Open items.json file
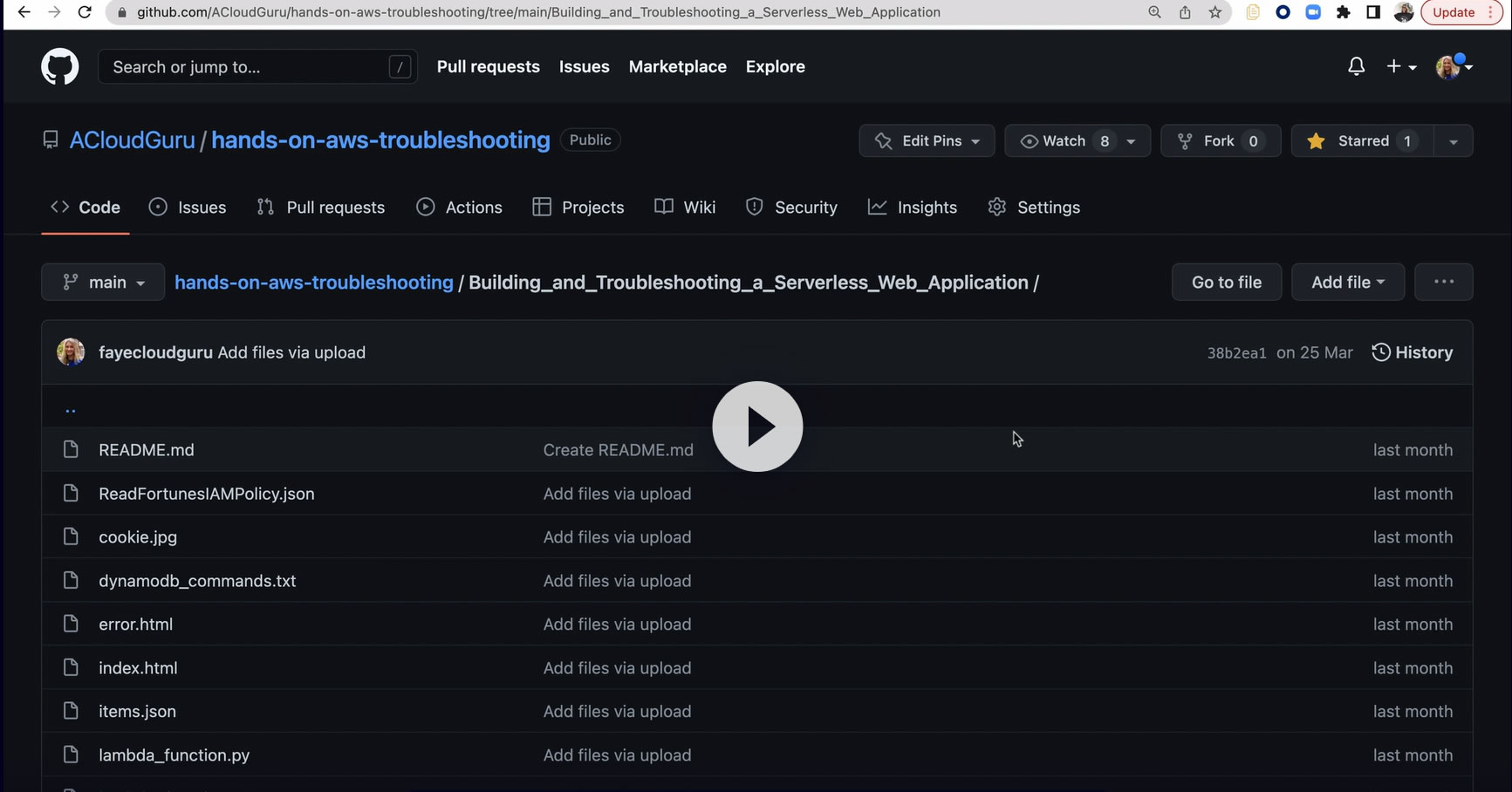 click(x=137, y=712)
